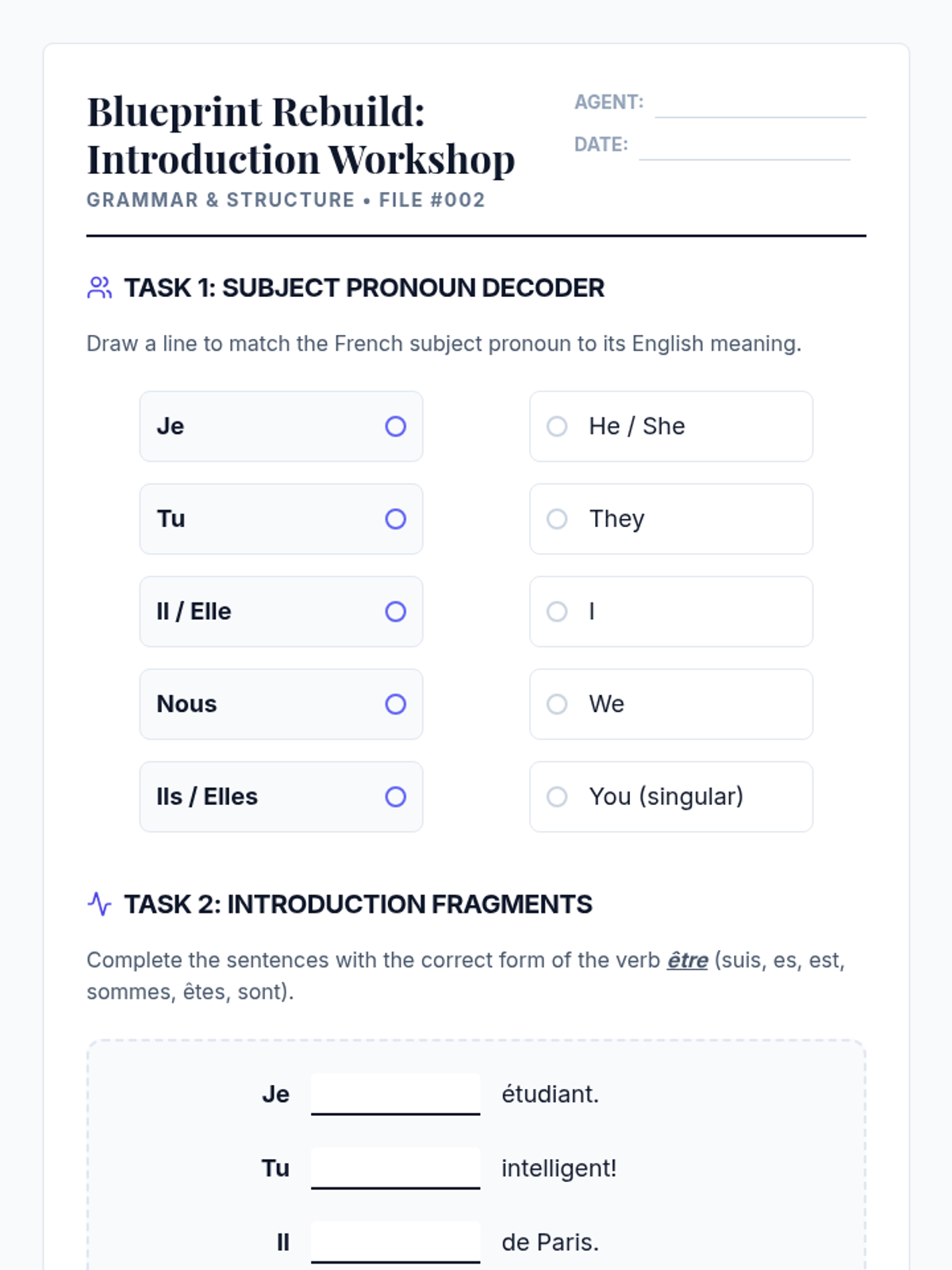Select the circle beside We
The image size is (952, 1270).
(557, 704)
